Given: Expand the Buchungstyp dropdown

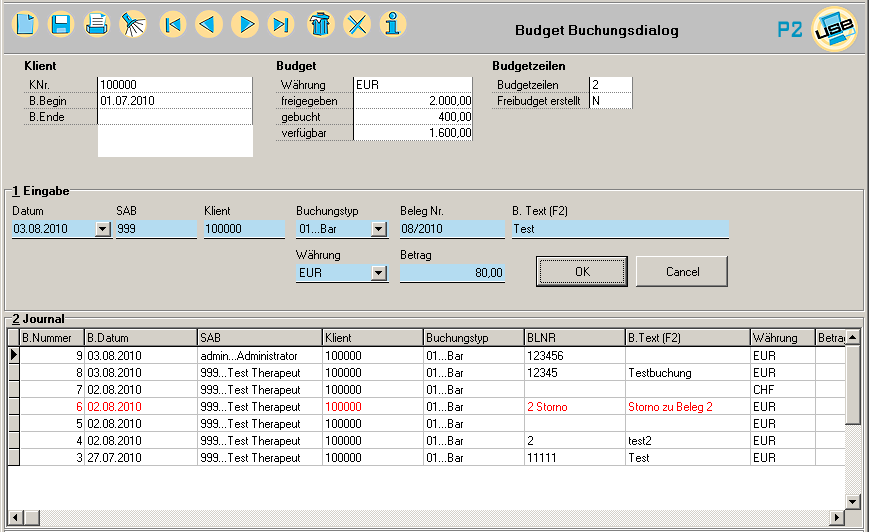Looking at the screenshot, I should point(378,230).
